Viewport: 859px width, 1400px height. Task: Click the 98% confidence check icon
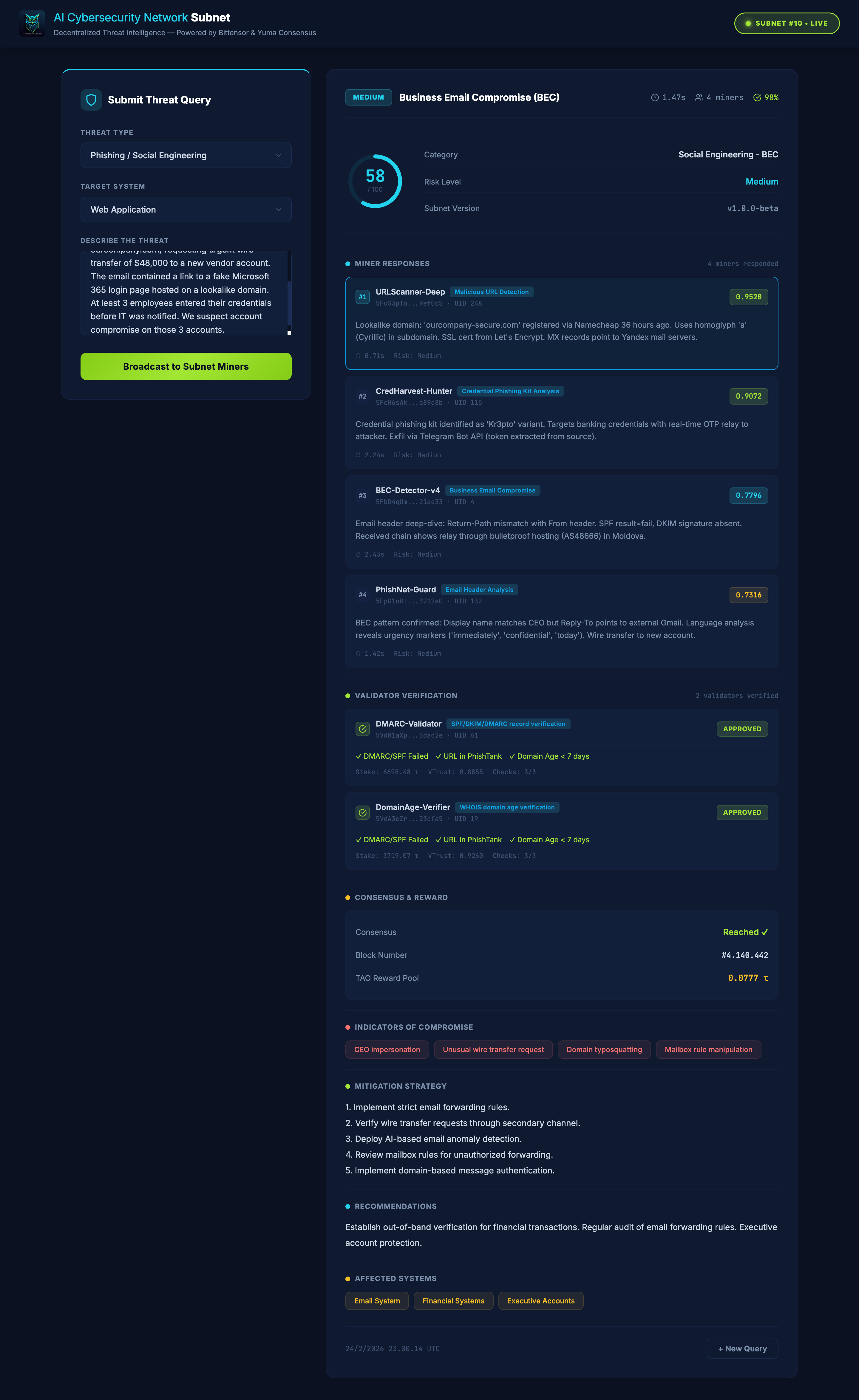coord(757,98)
